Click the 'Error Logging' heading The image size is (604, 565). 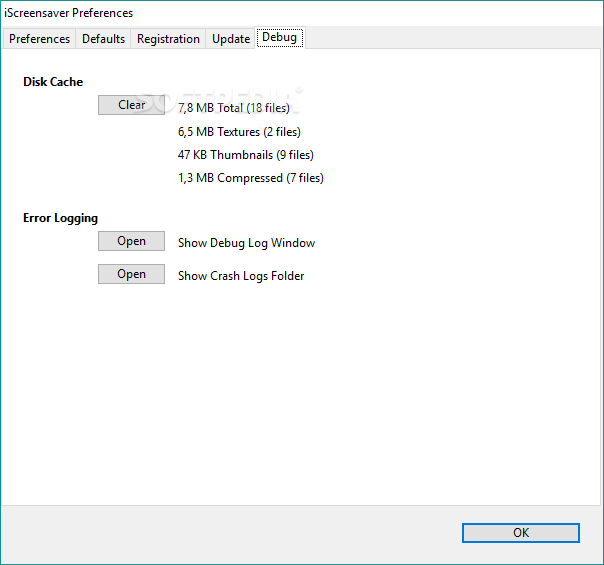[x=60, y=218]
